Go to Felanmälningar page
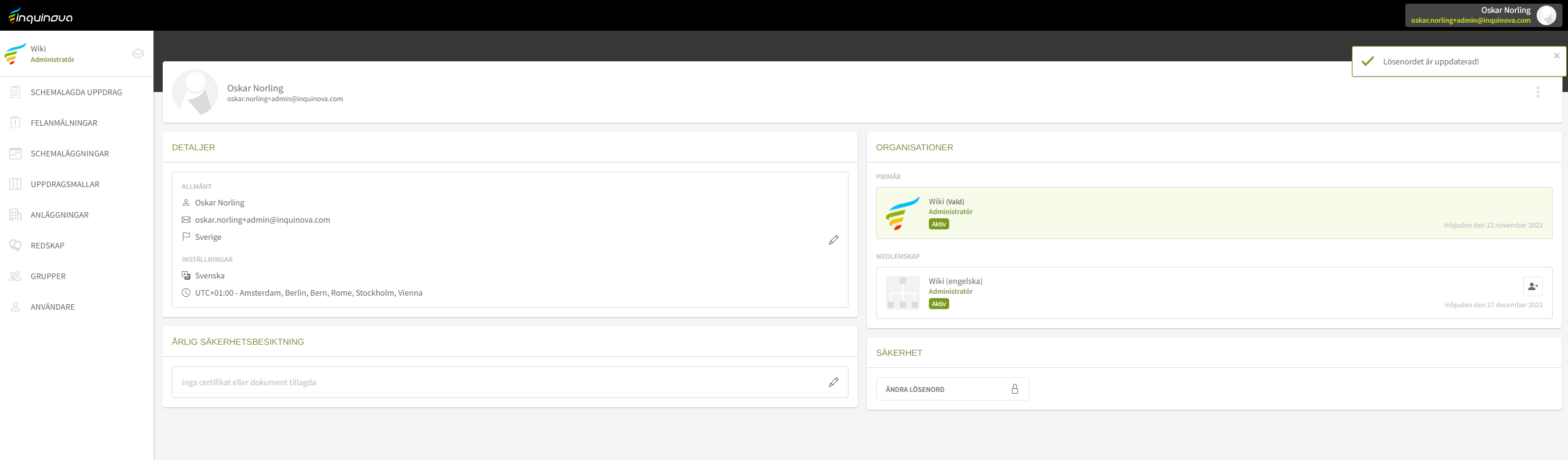Screen dimensions: 1568x460 (64, 123)
